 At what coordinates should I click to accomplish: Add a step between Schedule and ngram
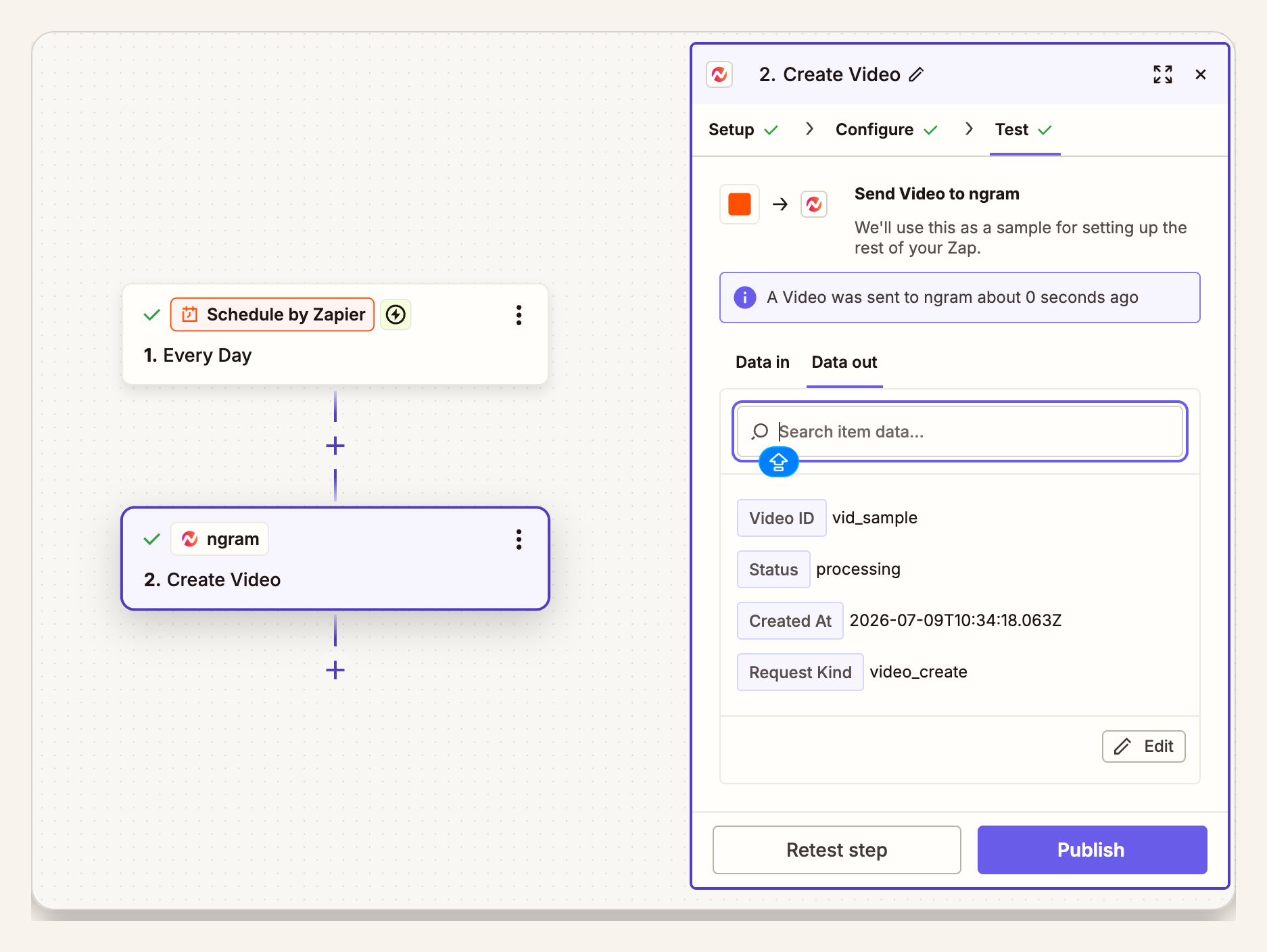tap(335, 446)
